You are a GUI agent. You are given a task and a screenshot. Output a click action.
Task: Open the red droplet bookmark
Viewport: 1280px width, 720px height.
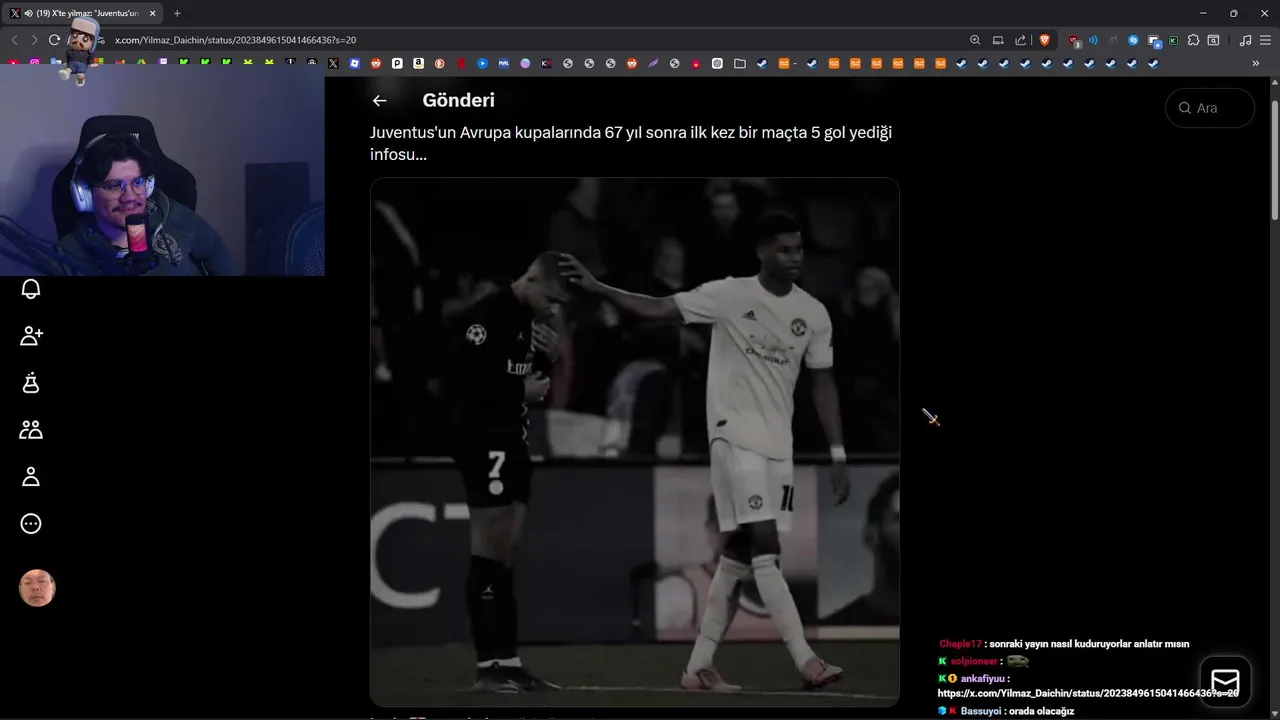(695, 63)
